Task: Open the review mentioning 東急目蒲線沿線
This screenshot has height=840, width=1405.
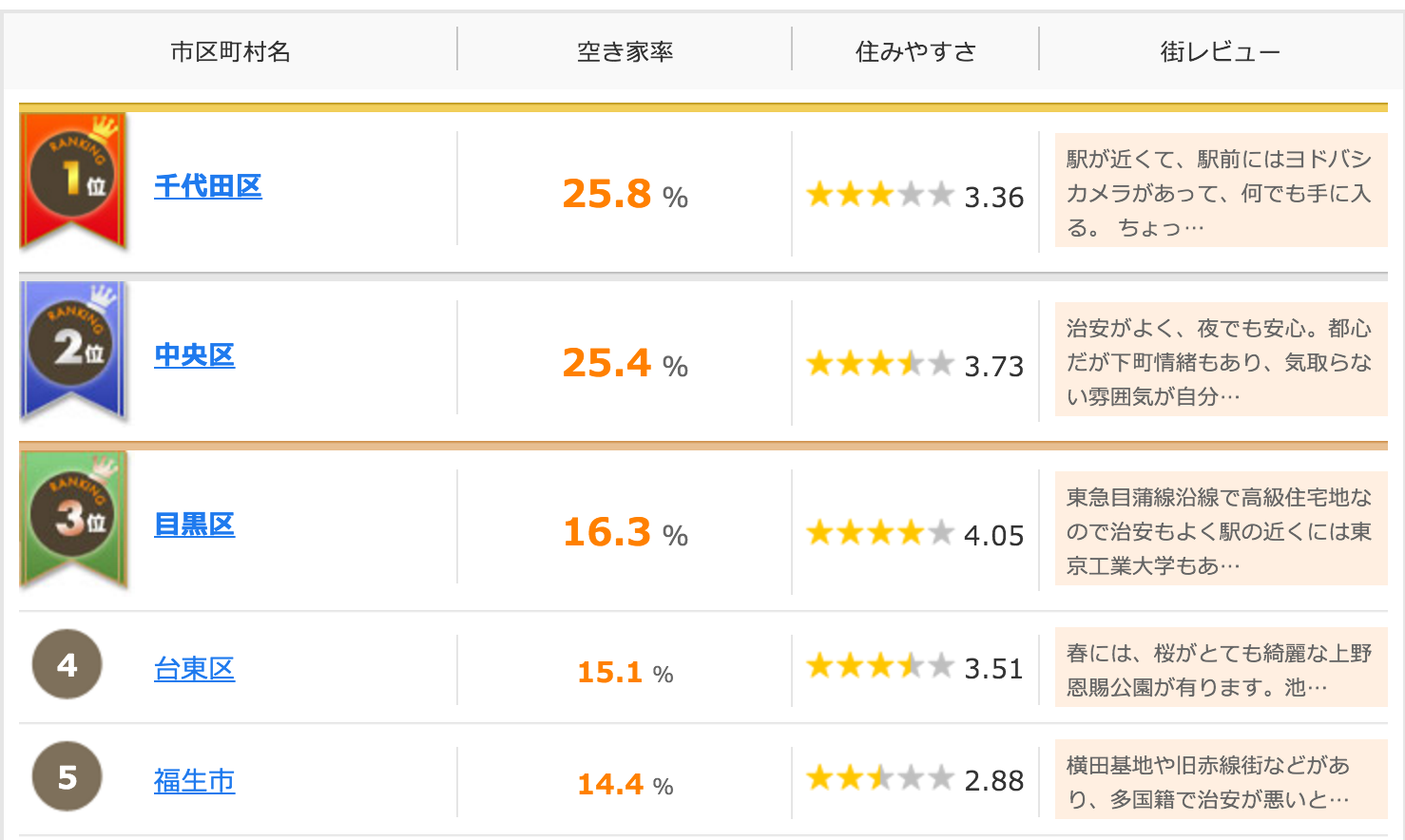Action: 1222,529
